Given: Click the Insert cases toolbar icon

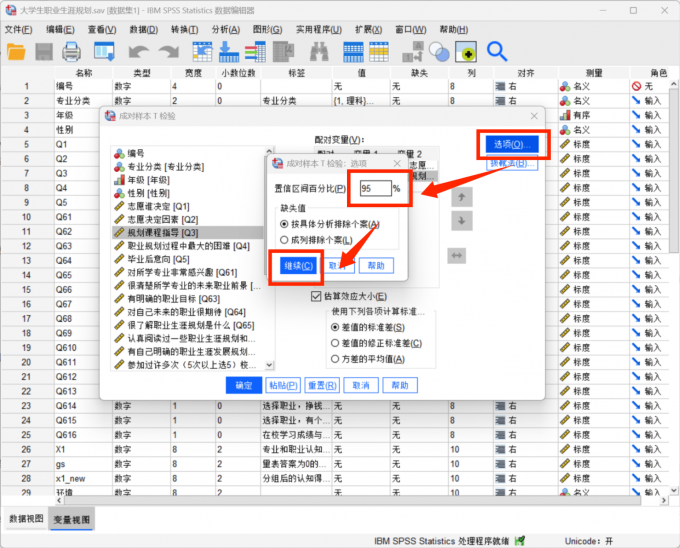Looking at the screenshot, I should (x=353, y=52).
